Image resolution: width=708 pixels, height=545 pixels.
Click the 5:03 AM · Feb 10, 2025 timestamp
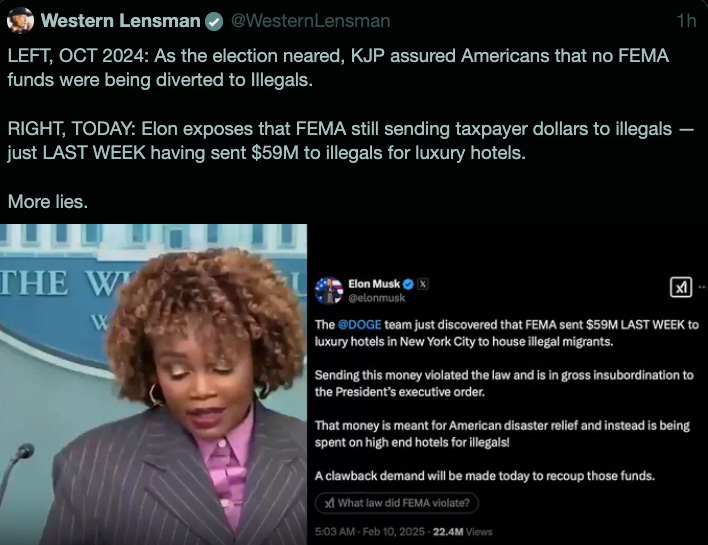point(370,531)
